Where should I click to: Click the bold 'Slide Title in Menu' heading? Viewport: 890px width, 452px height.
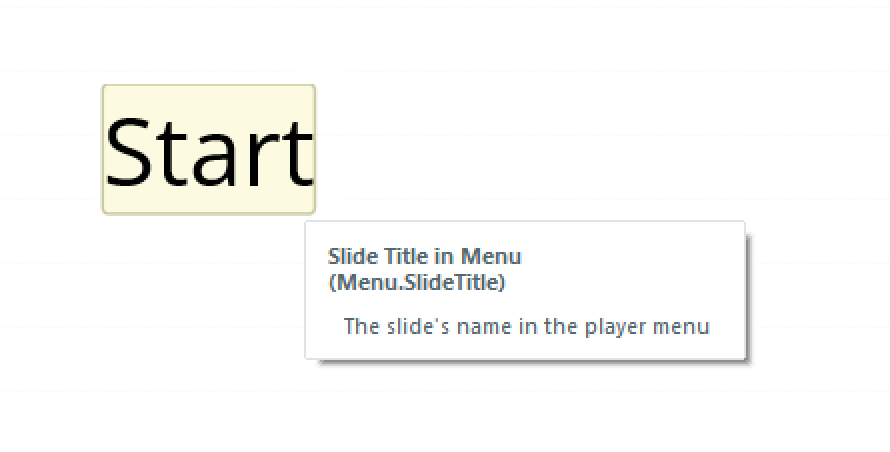click(424, 257)
